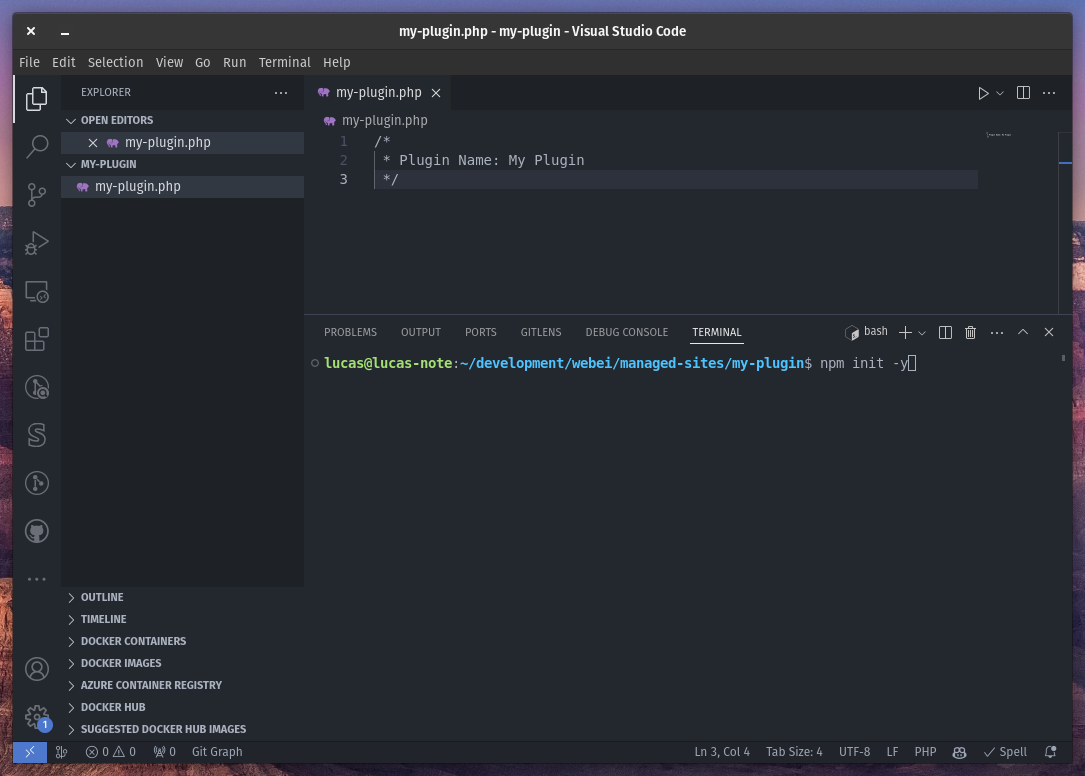The height and width of the screenshot is (776, 1085).
Task: Open Explorer views and more actions ellipsis
Action: [281, 93]
